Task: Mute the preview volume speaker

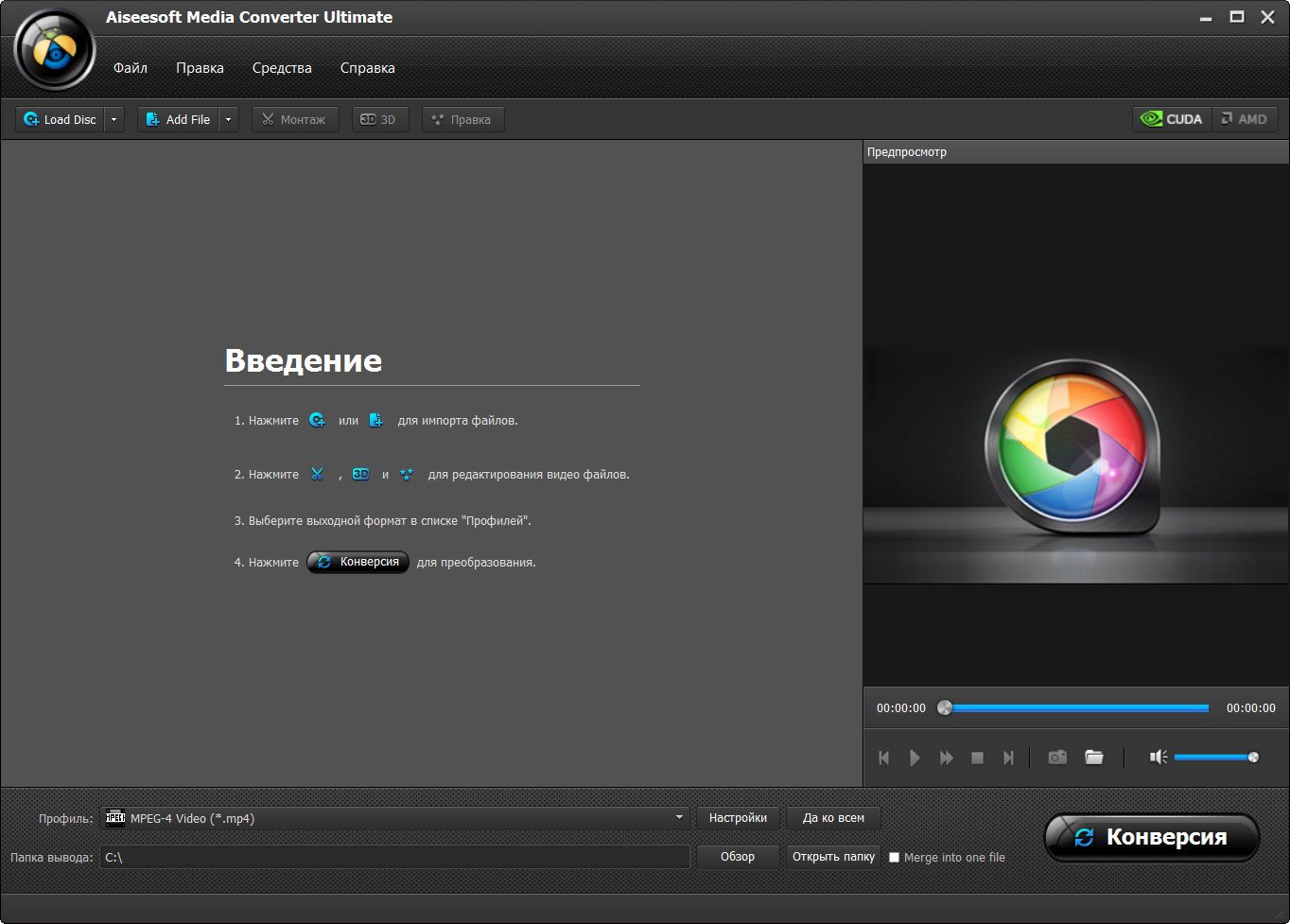Action: tap(1159, 757)
